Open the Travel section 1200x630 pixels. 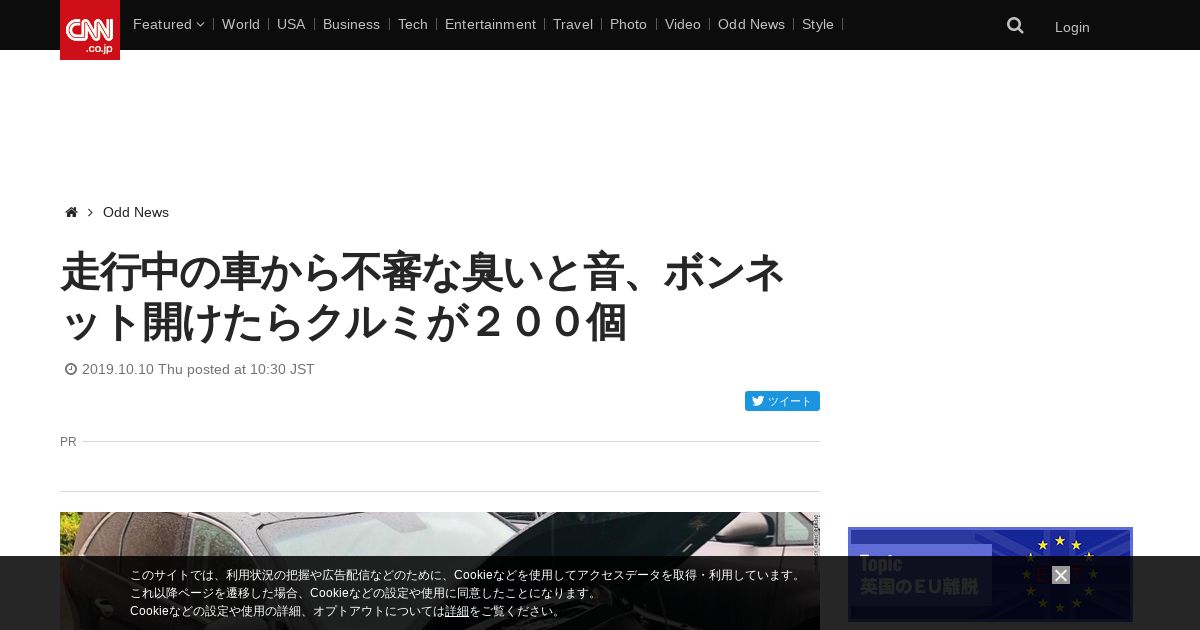[x=573, y=24]
